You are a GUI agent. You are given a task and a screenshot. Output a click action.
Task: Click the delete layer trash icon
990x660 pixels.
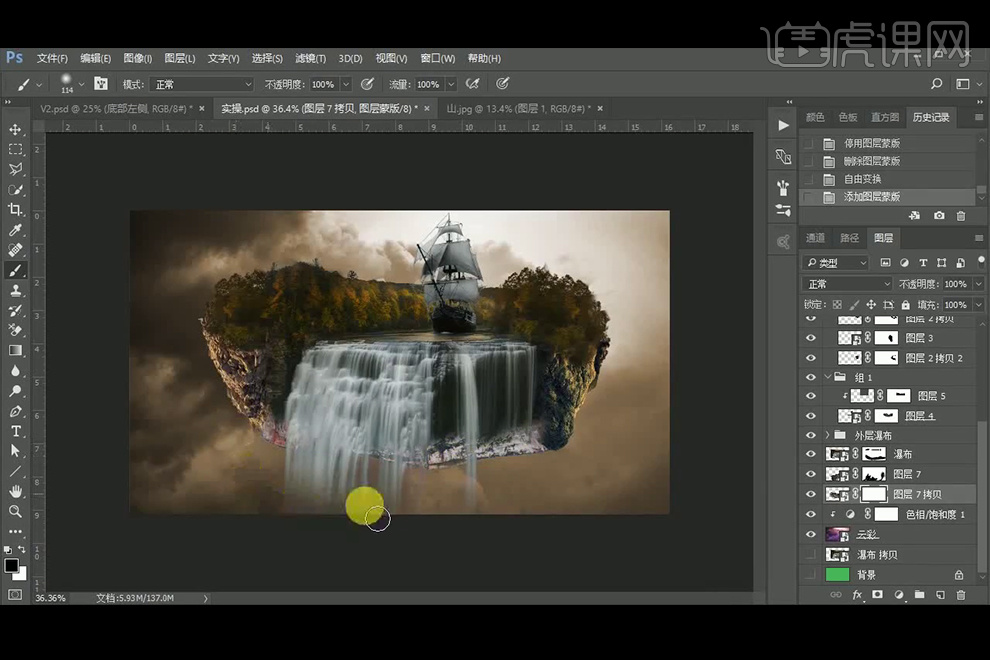tap(961, 595)
